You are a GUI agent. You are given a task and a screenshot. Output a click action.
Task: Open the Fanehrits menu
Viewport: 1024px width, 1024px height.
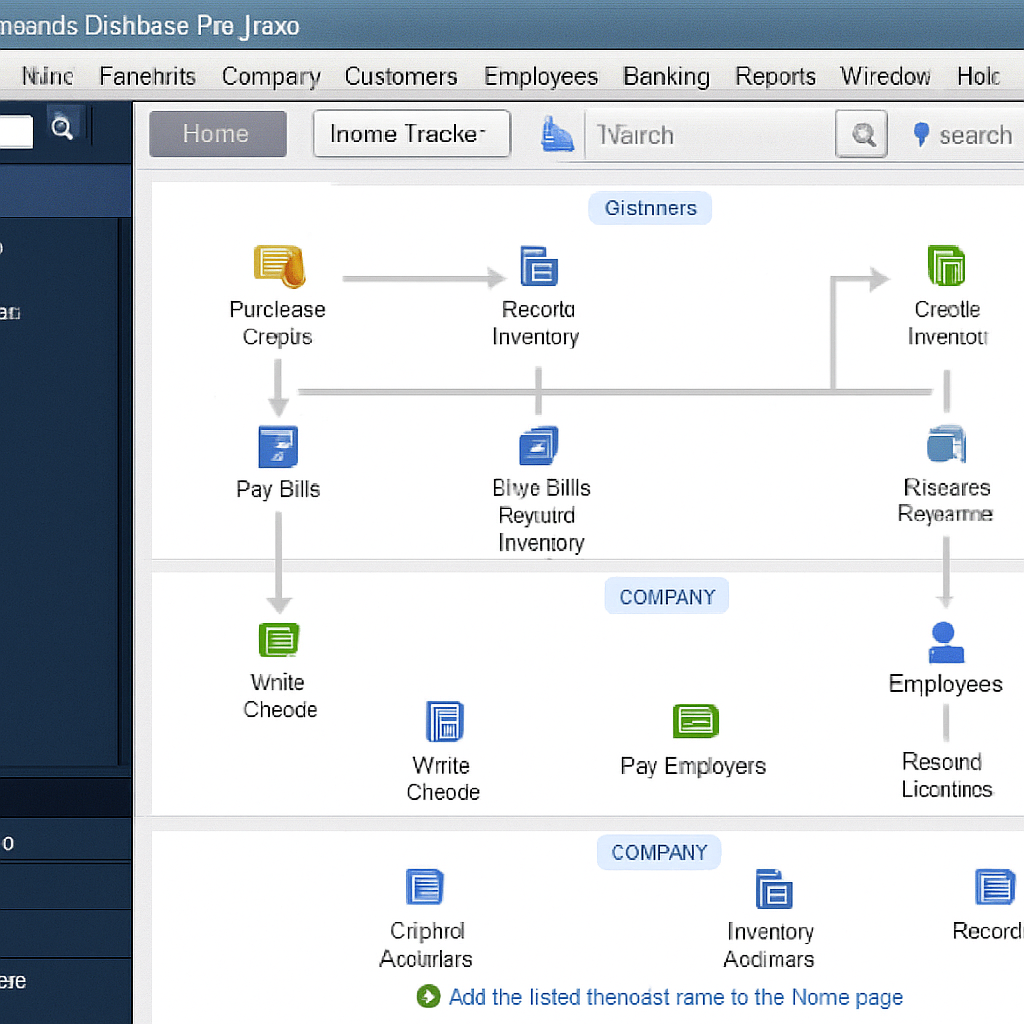(148, 76)
